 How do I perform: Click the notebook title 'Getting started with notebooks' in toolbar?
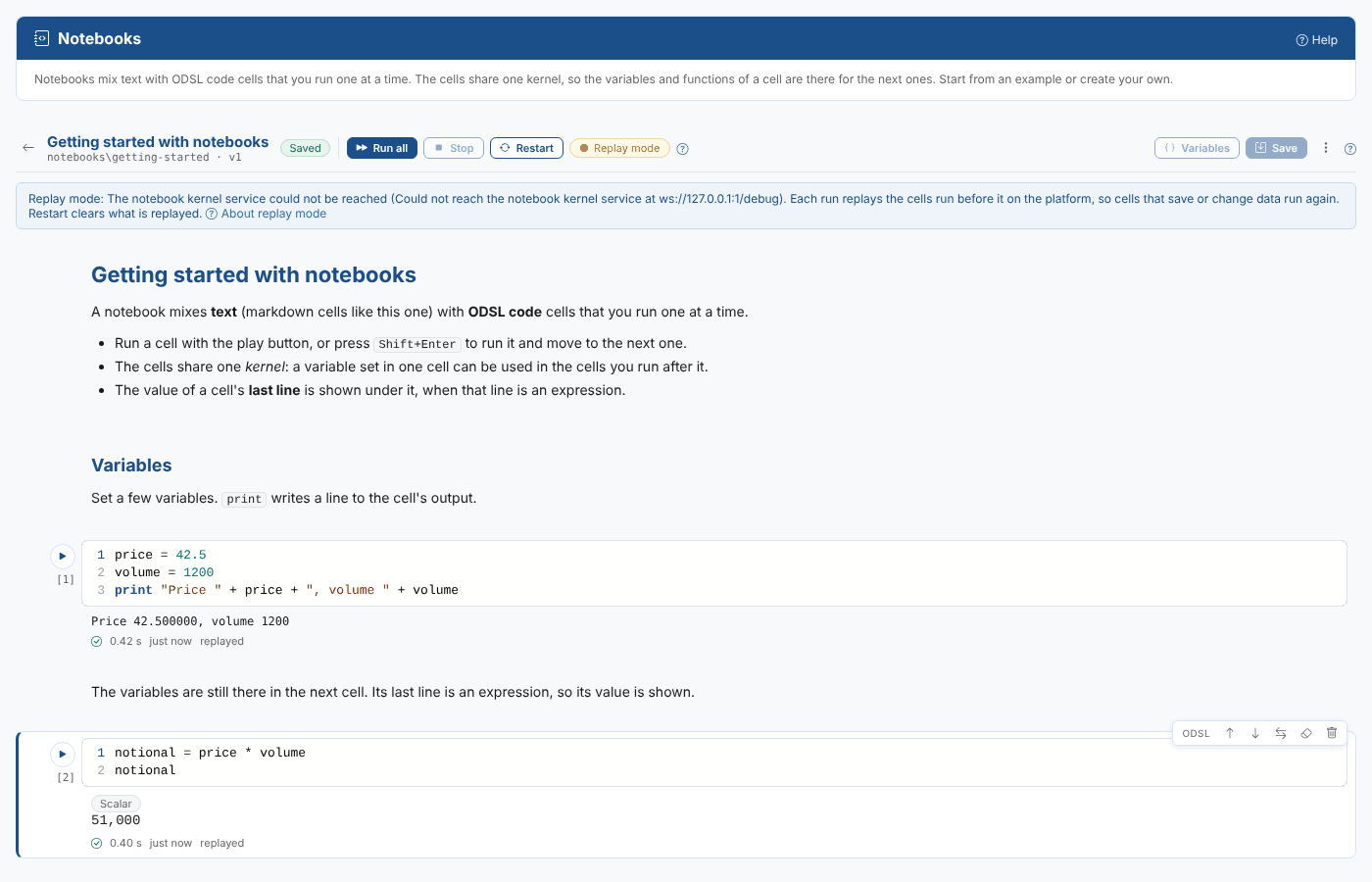[x=158, y=142]
